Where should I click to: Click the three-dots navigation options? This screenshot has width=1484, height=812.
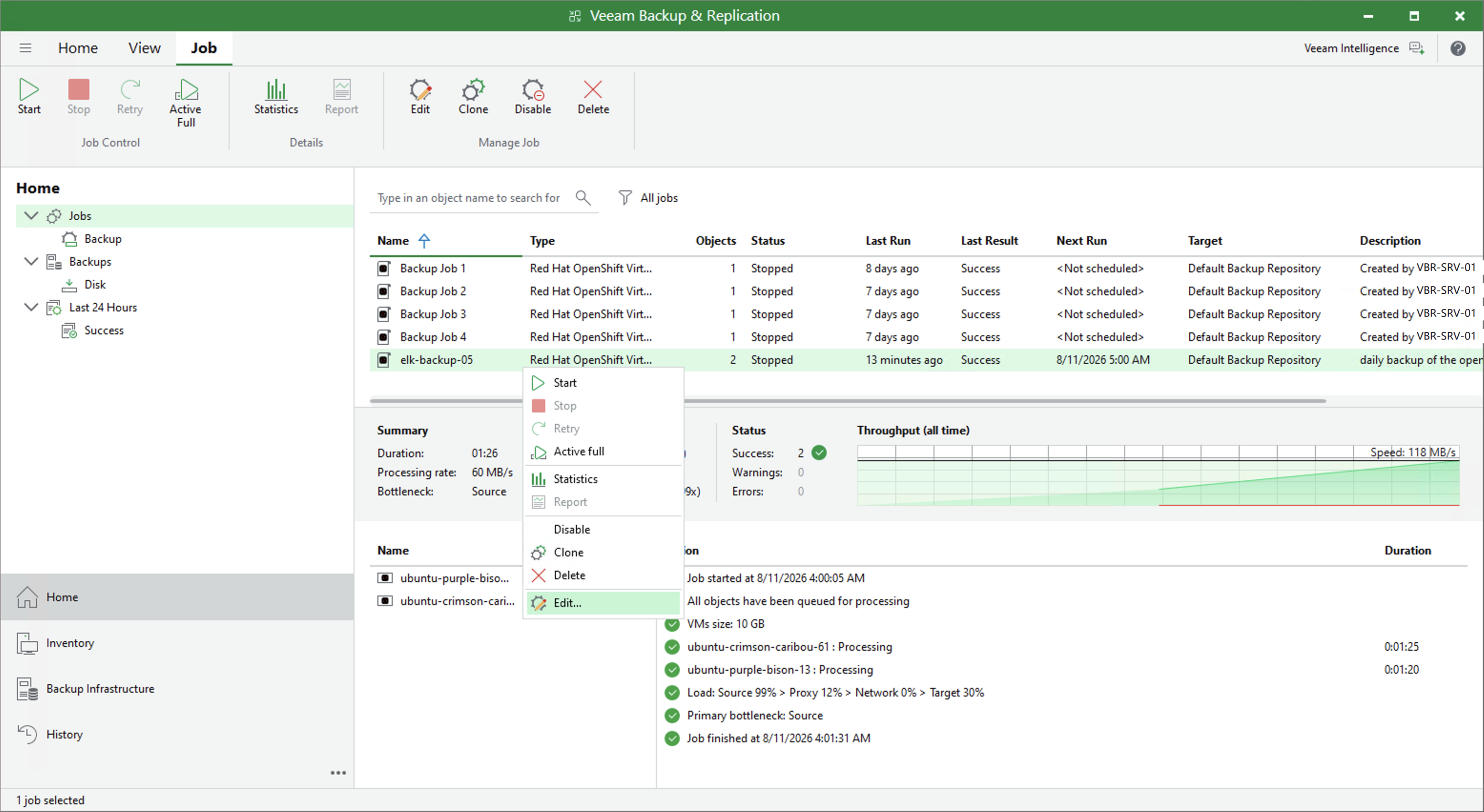(338, 773)
